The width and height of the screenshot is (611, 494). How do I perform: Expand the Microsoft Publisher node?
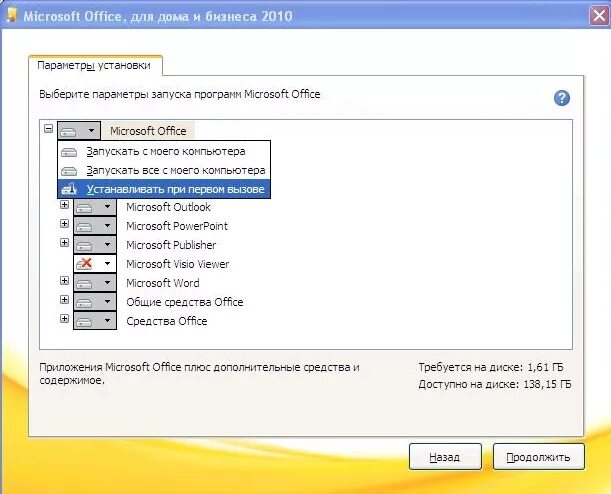coord(65,243)
